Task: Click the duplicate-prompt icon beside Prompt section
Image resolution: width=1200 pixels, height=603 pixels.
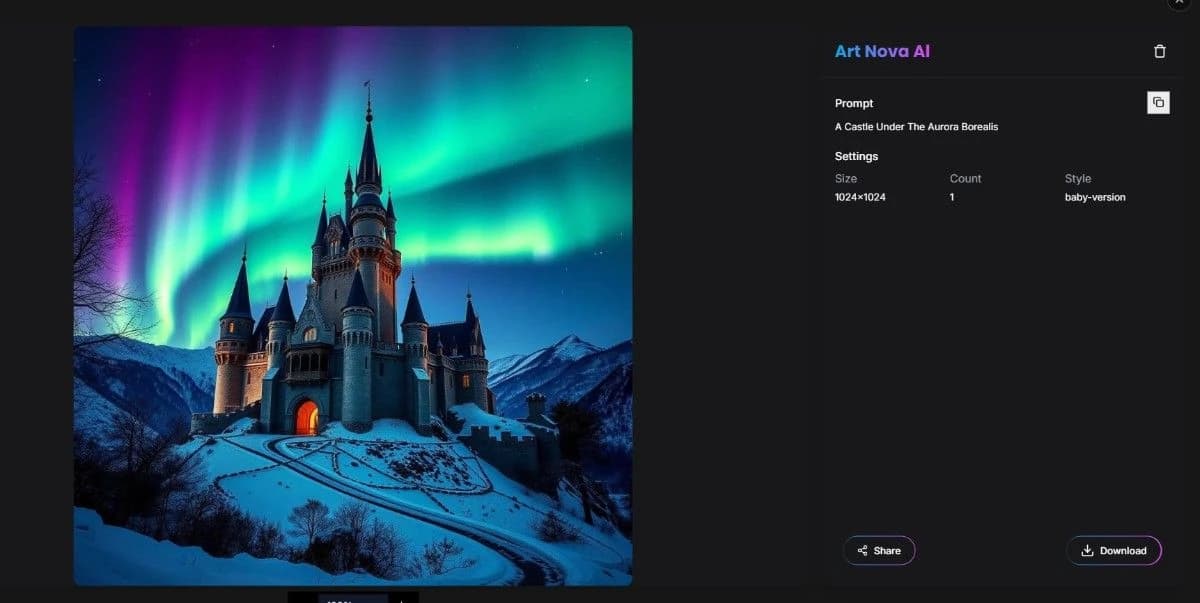Action: pyautogui.click(x=1157, y=101)
